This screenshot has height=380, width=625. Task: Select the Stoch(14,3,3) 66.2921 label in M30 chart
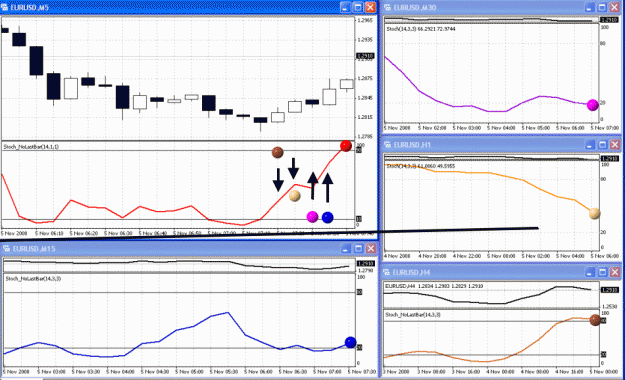(x=421, y=29)
